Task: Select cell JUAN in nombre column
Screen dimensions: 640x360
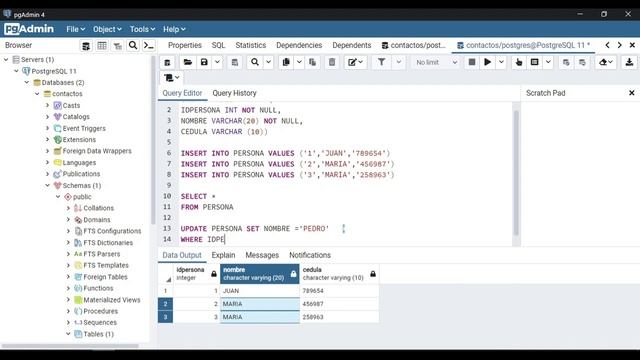Action: click(x=260, y=291)
